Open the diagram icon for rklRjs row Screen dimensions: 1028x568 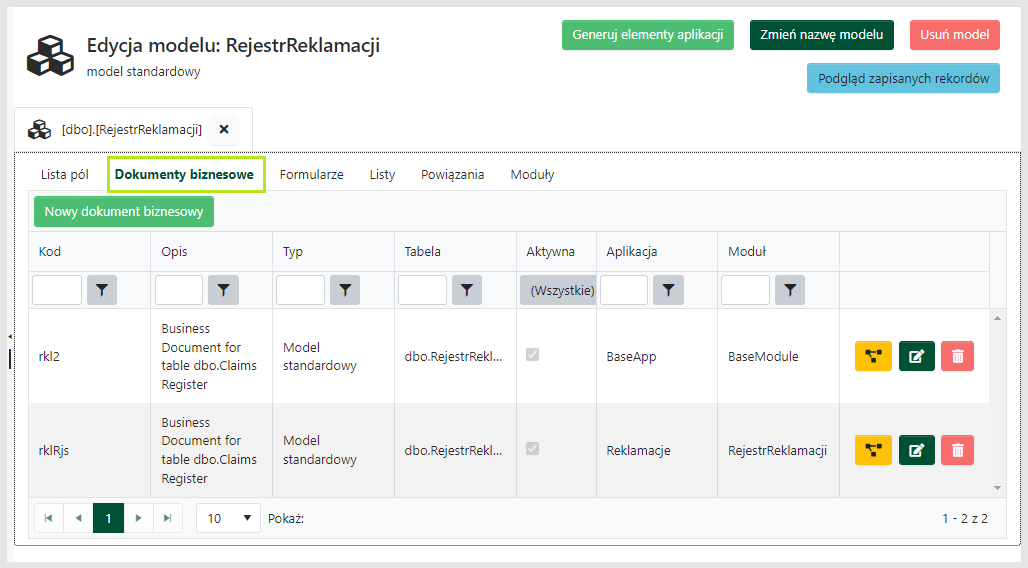click(873, 450)
